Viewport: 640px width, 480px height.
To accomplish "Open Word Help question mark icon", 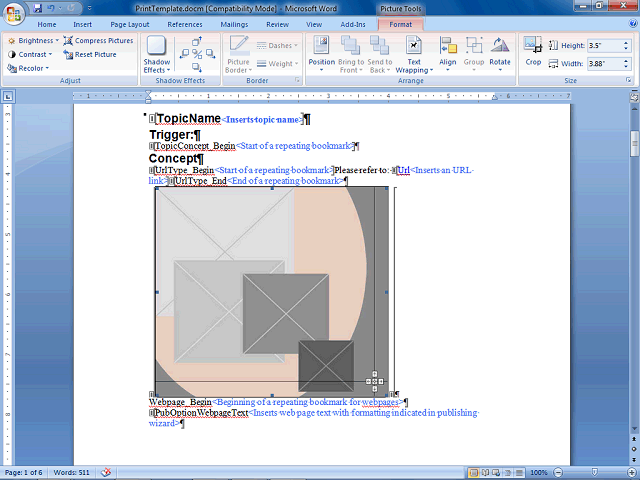I will 632,24.
